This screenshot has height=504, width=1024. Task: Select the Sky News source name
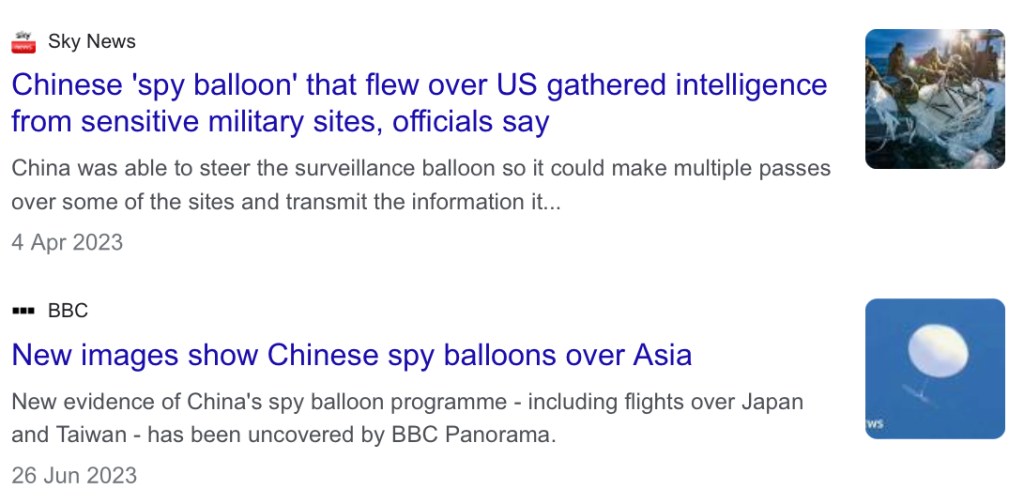(91, 42)
